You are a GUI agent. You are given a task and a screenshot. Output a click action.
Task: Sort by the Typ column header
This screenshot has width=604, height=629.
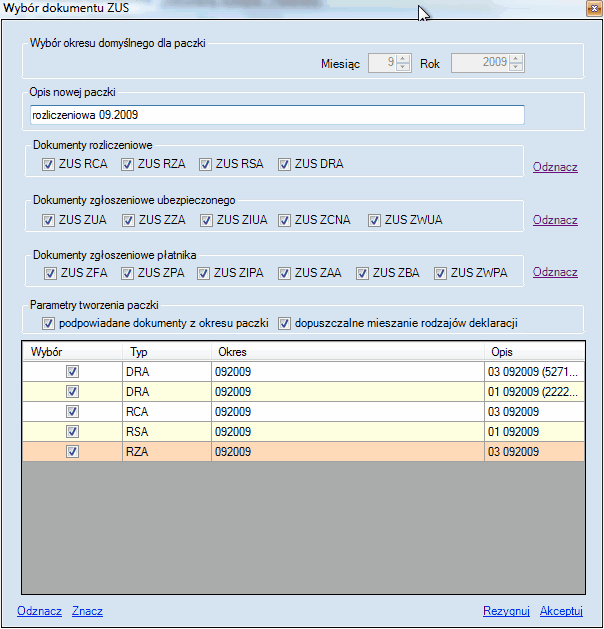tap(167, 352)
